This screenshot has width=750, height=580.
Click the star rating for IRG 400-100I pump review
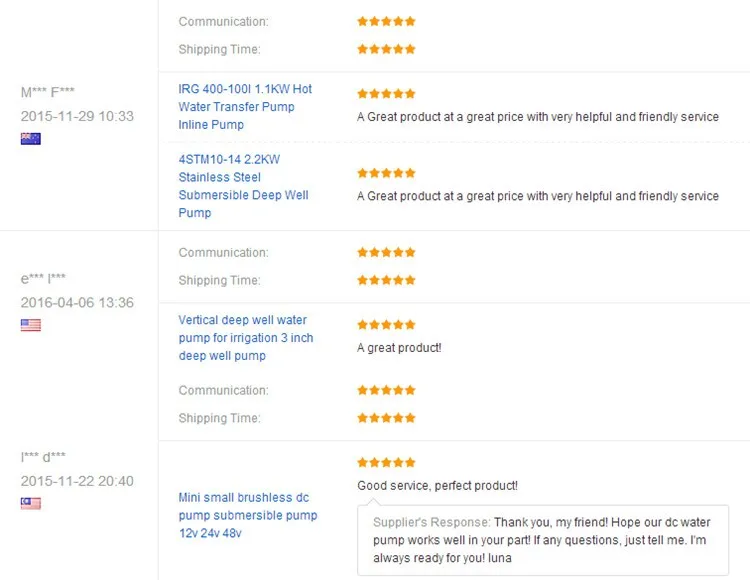(386, 94)
